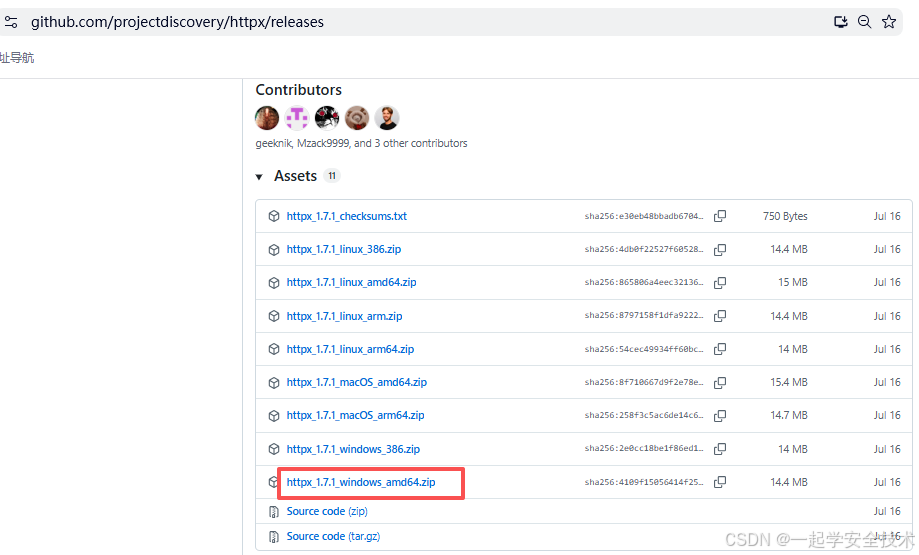Select hash text sha256:865806a4eec32136
The image size is (919, 555).
(x=644, y=282)
